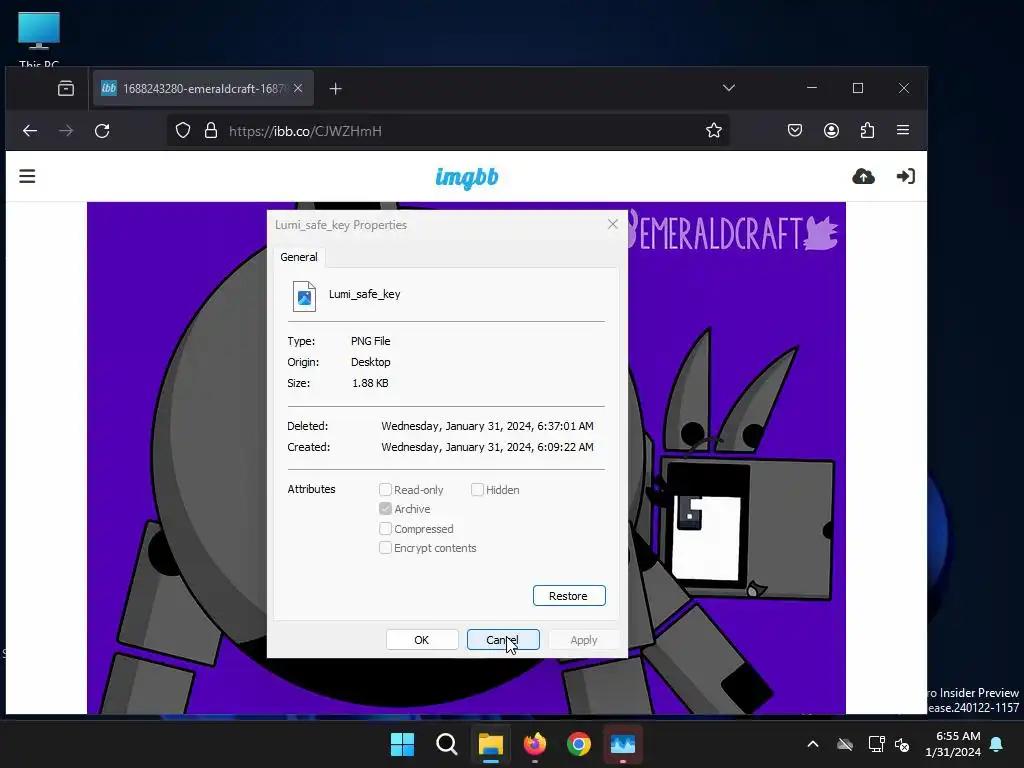Click the Firefox back arrow
This screenshot has width=1024, height=768.
pos(30,131)
